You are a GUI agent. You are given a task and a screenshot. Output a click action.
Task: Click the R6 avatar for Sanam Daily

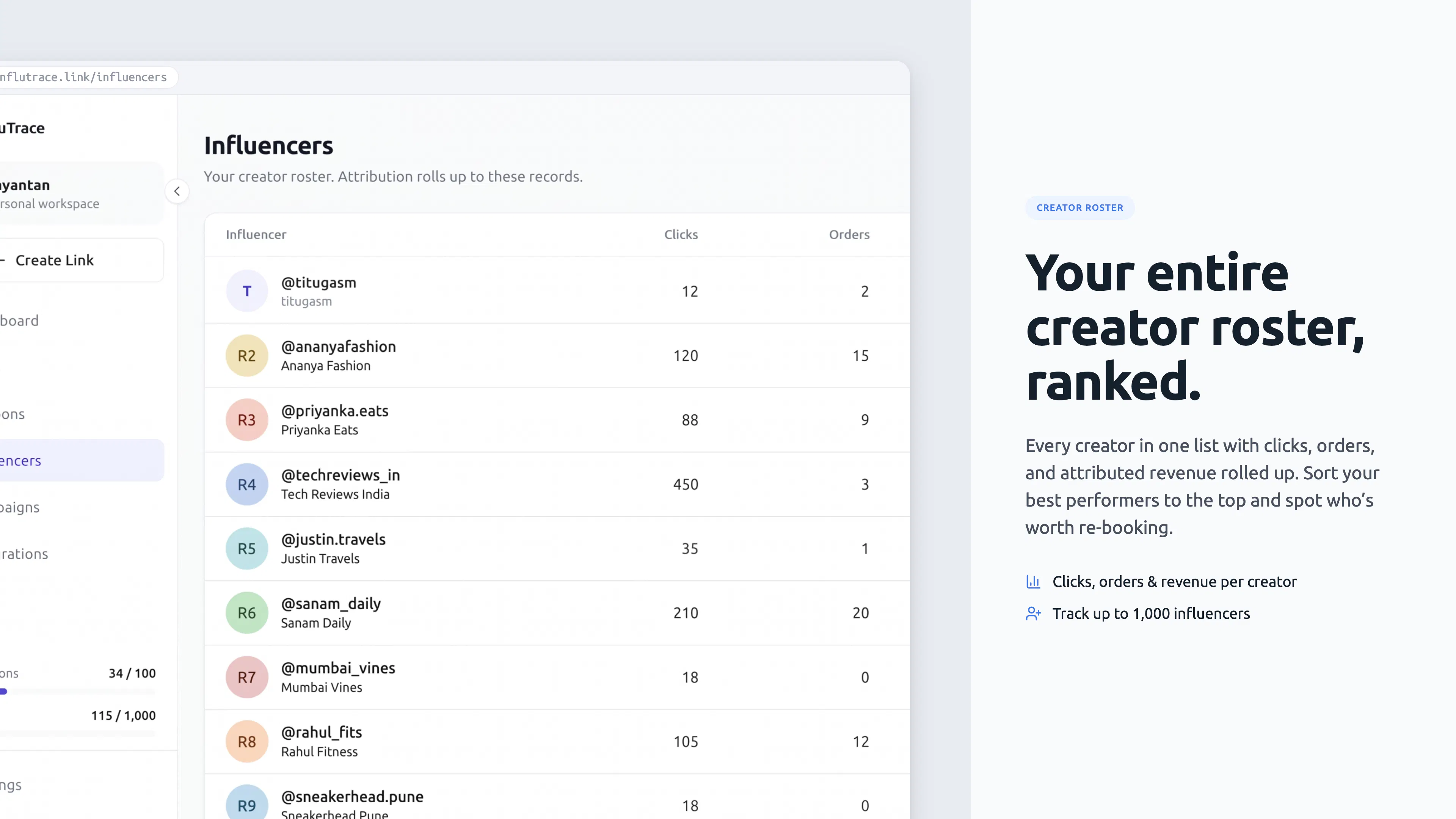pos(246,613)
